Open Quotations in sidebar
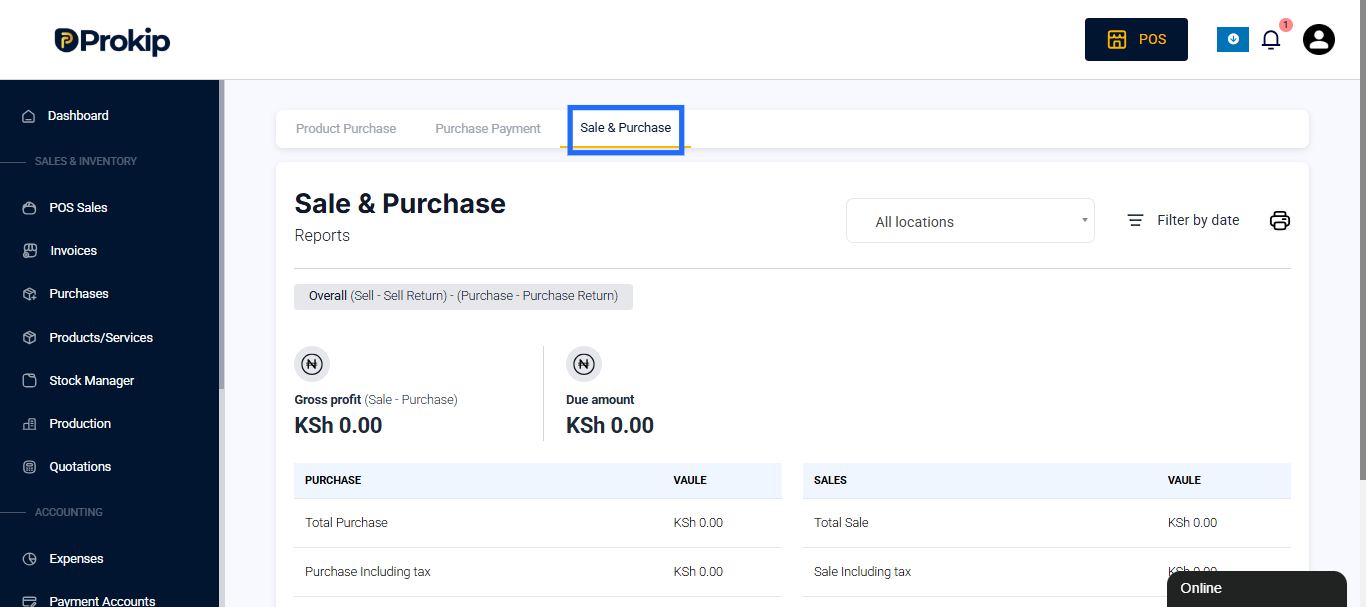This screenshot has width=1366, height=607. 80,467
